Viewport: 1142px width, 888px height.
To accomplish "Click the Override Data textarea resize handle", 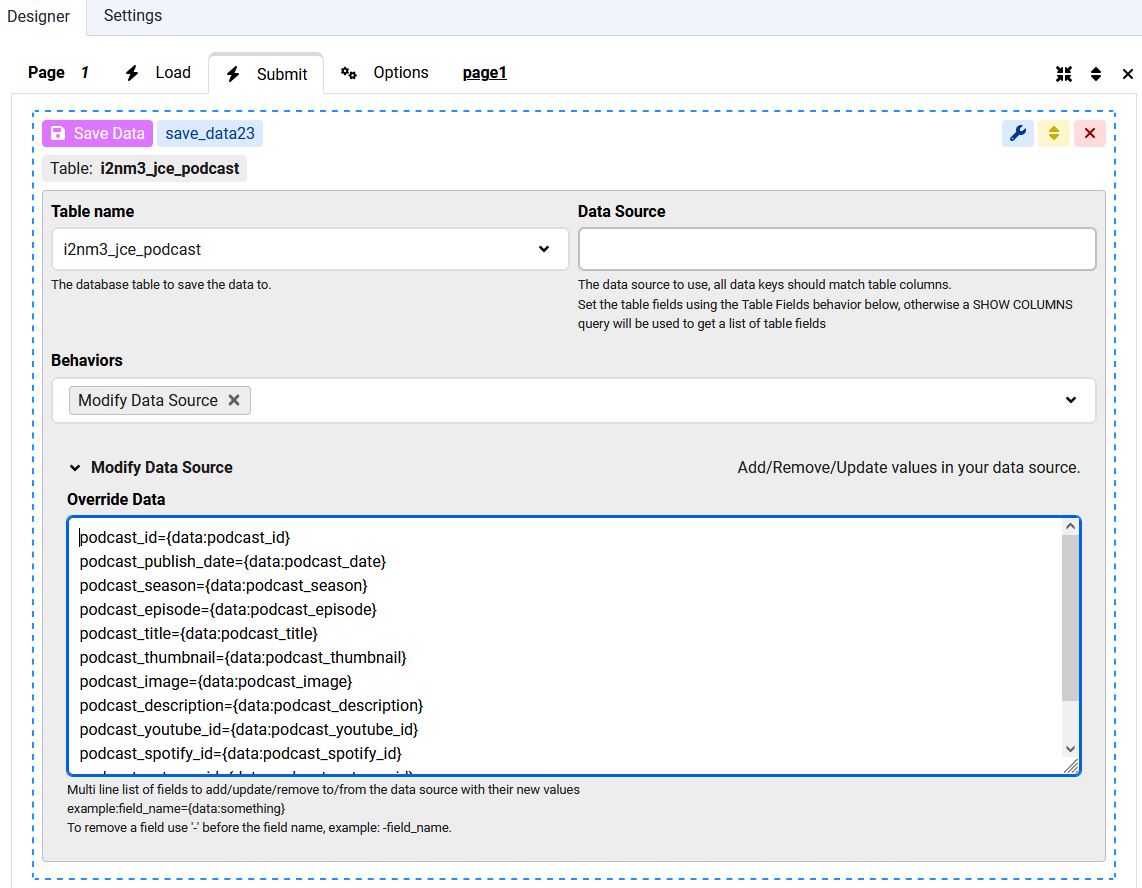I will tap(1071, 766).
